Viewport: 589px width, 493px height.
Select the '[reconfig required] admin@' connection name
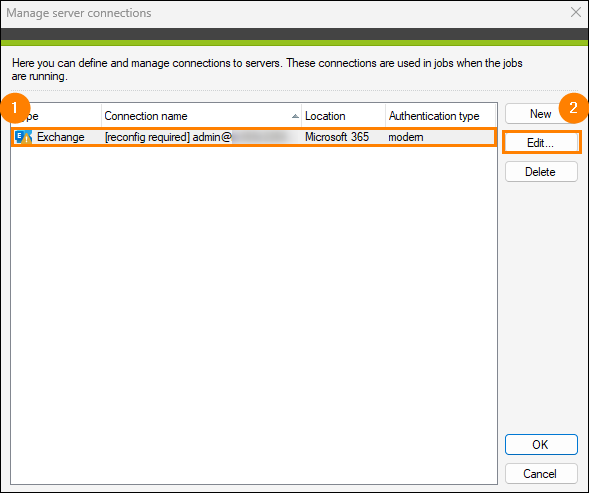click(168, 137)
